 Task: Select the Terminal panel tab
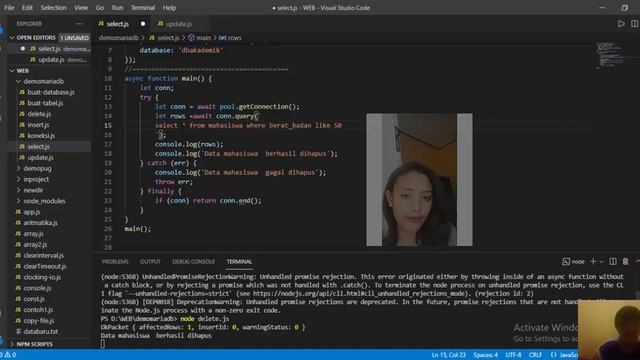[x=239, y=262]
